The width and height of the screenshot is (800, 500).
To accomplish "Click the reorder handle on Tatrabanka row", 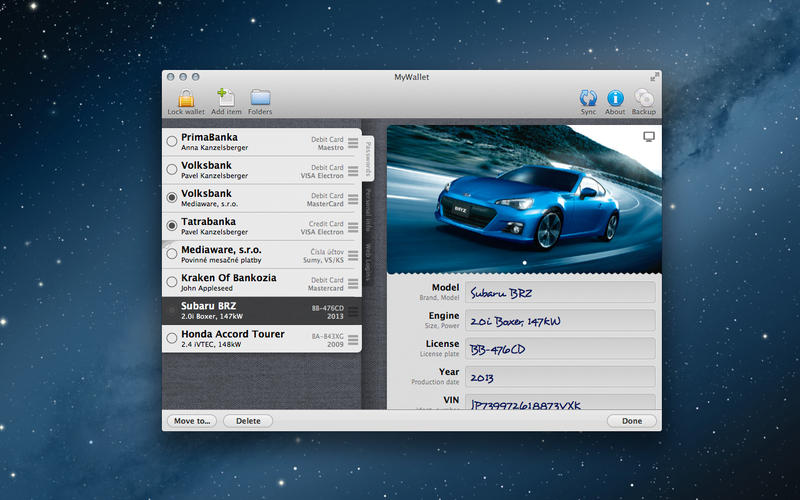I will pyautogui.click(x=353, y=227).
